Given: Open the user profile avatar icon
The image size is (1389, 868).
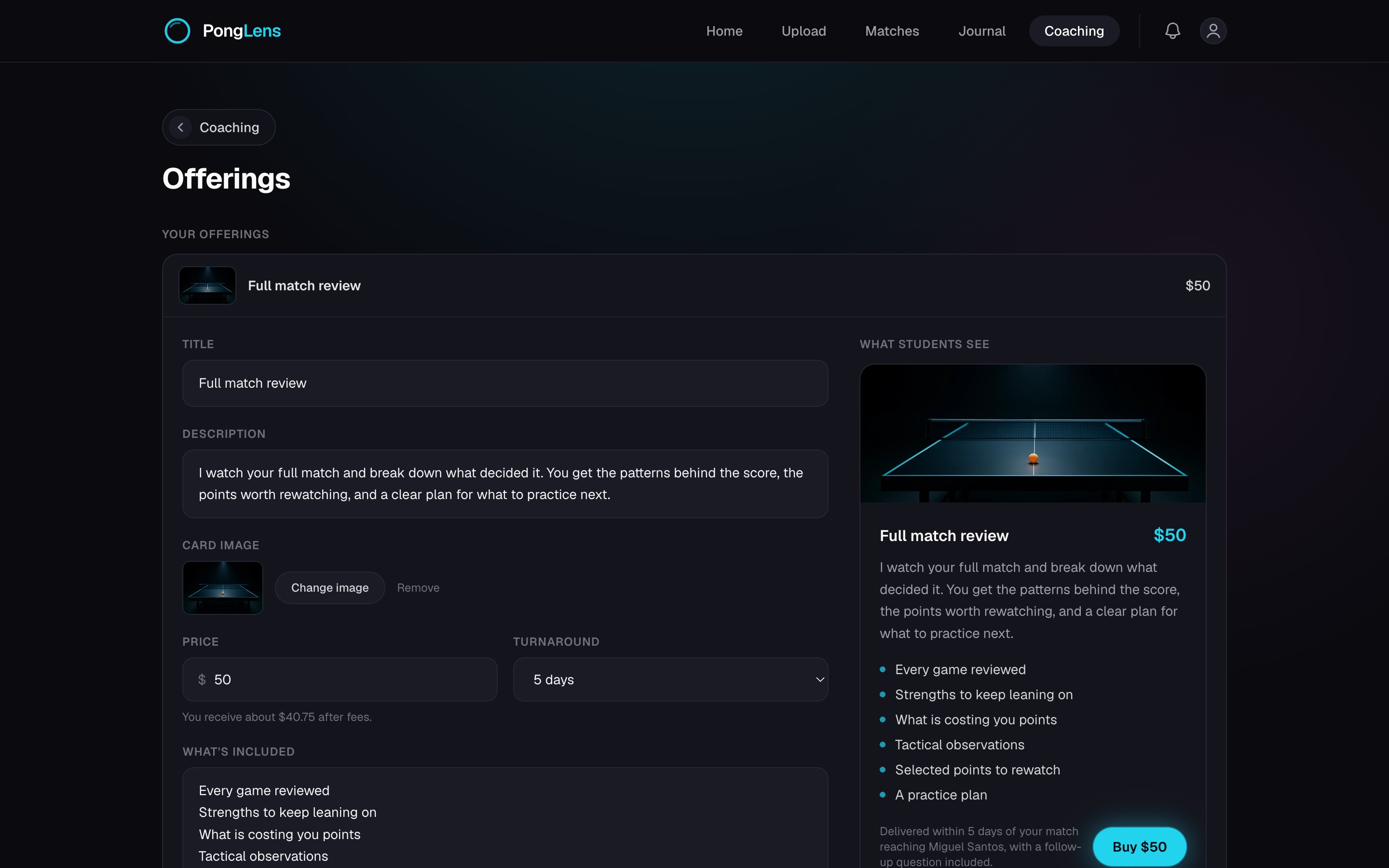Looking at the screenshot, I should [1213, 31].
